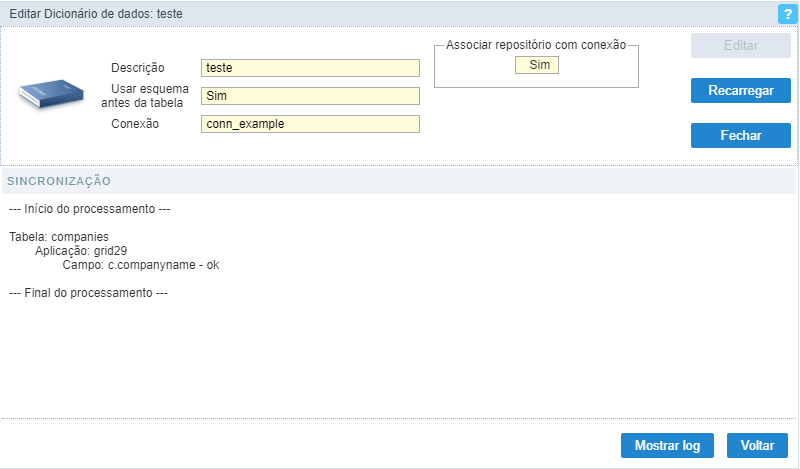Click the Fechar button

[x=740, y=135]
